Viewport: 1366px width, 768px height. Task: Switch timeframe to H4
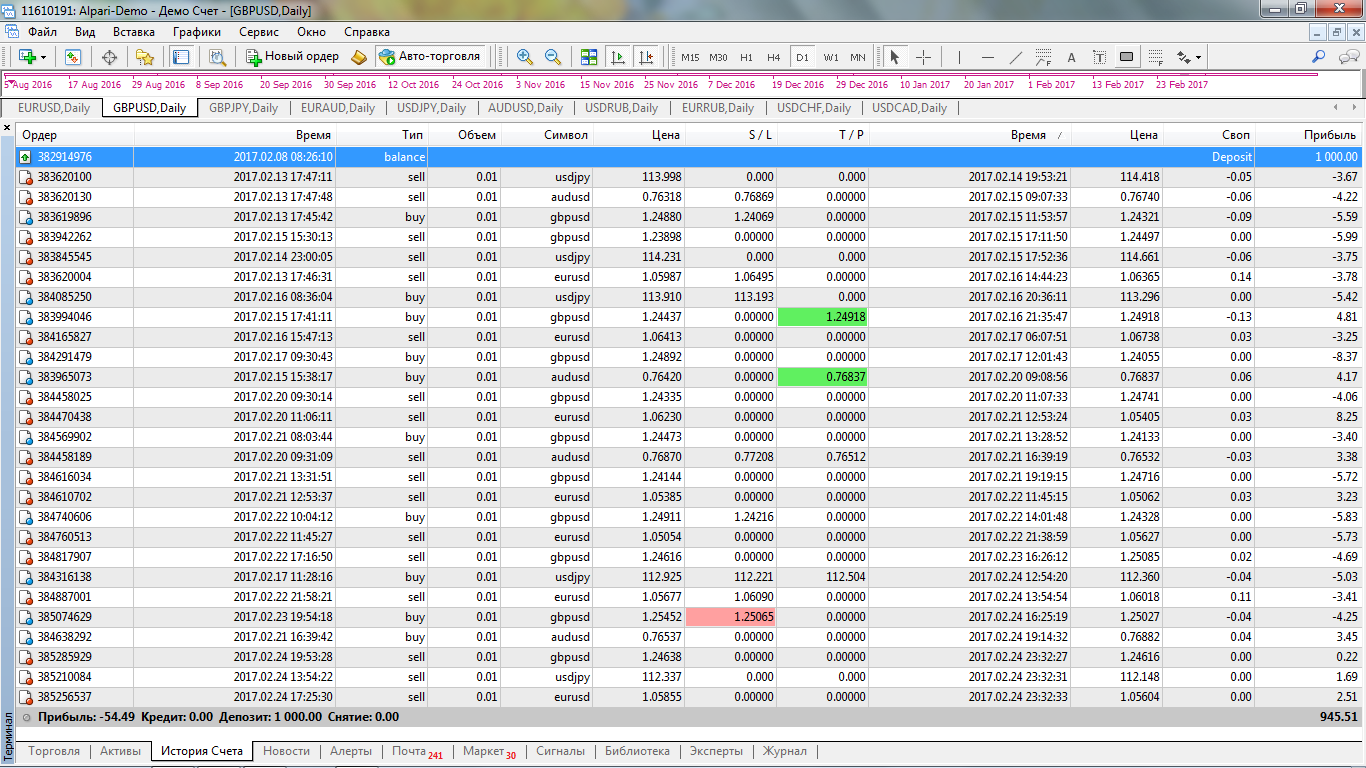(773, 57)
